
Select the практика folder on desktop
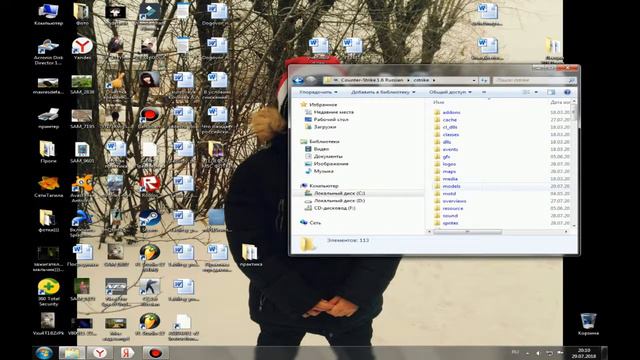click(250, 256)
